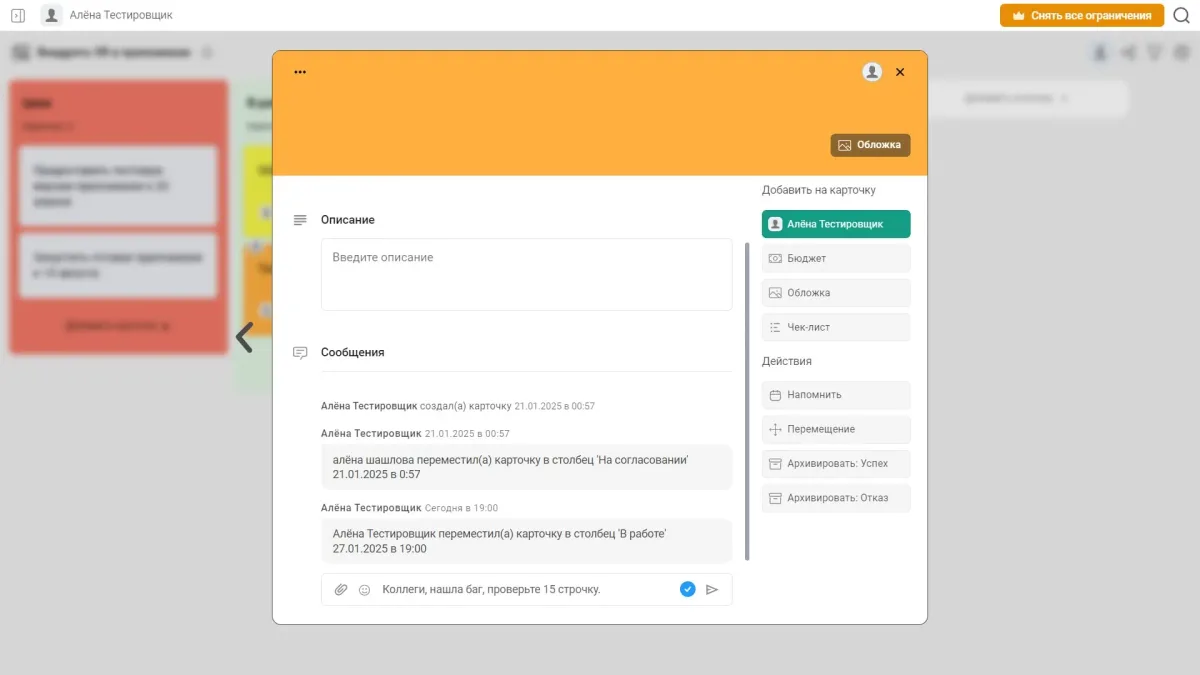Go to previous card with left chevron
1200x675 pixels.
click(x=244, y=337)
